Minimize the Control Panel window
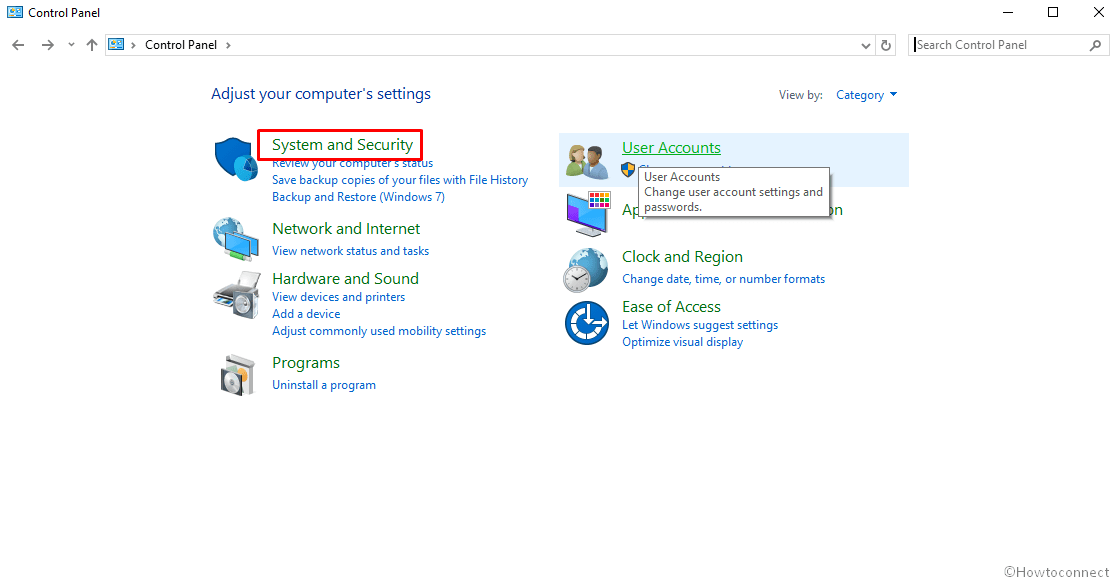This screenshot has height=586, width=1119. (1008, 12)
